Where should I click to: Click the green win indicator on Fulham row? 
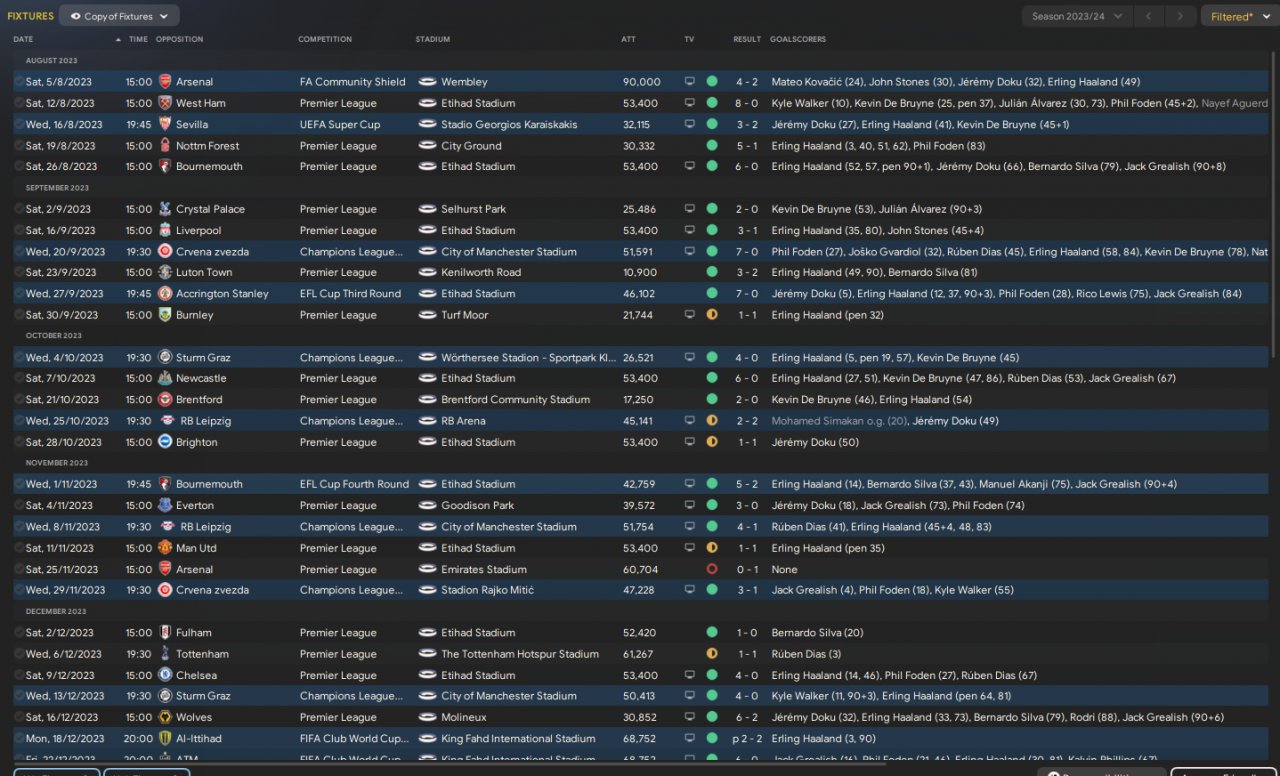pos(712,632)
